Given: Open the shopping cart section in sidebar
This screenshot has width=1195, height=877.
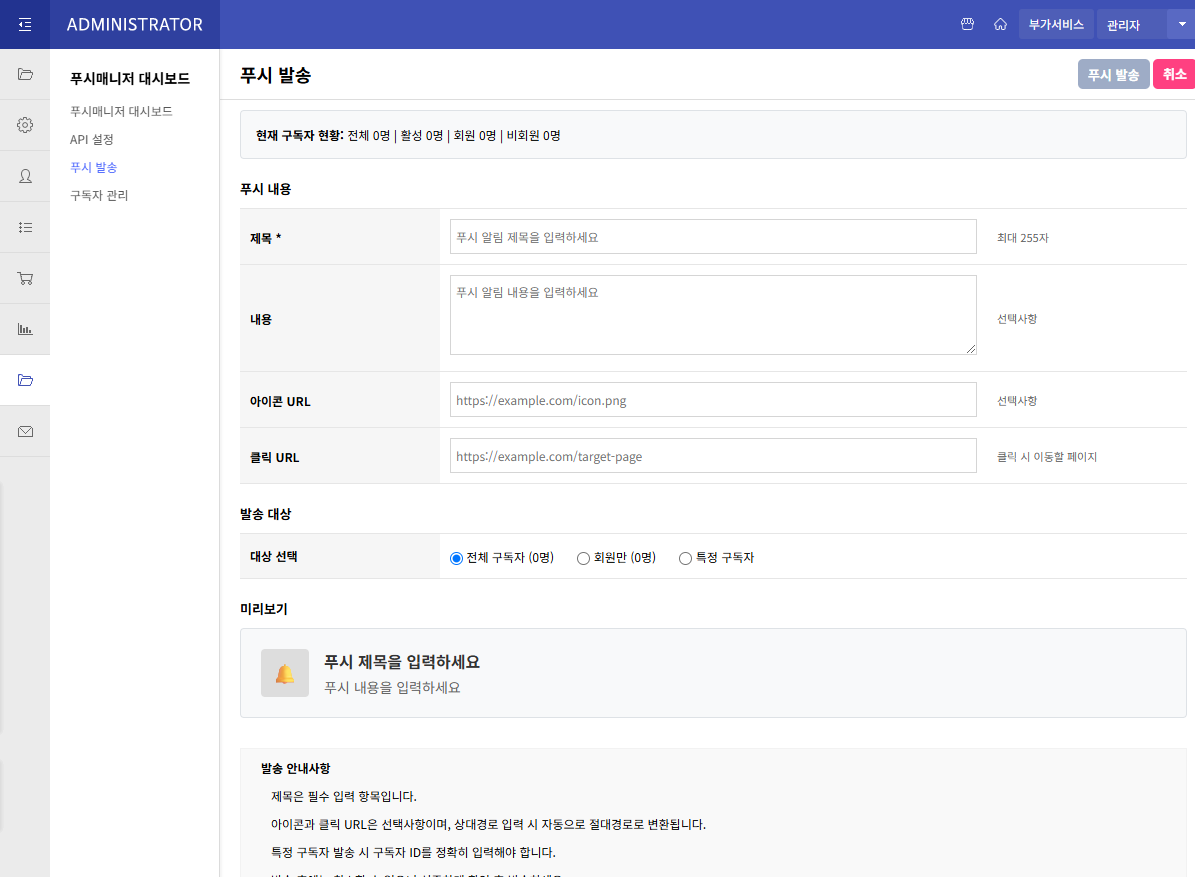Looking at the screenshot, I should click(25, 278).
